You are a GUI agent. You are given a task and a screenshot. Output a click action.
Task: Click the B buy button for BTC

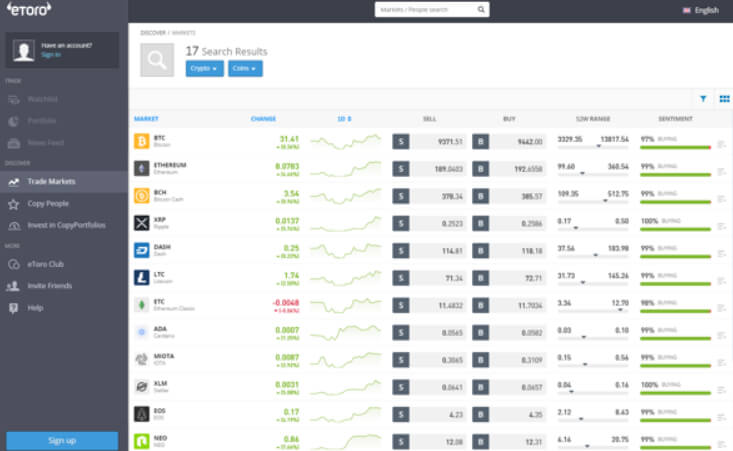[x=481, y=142]
